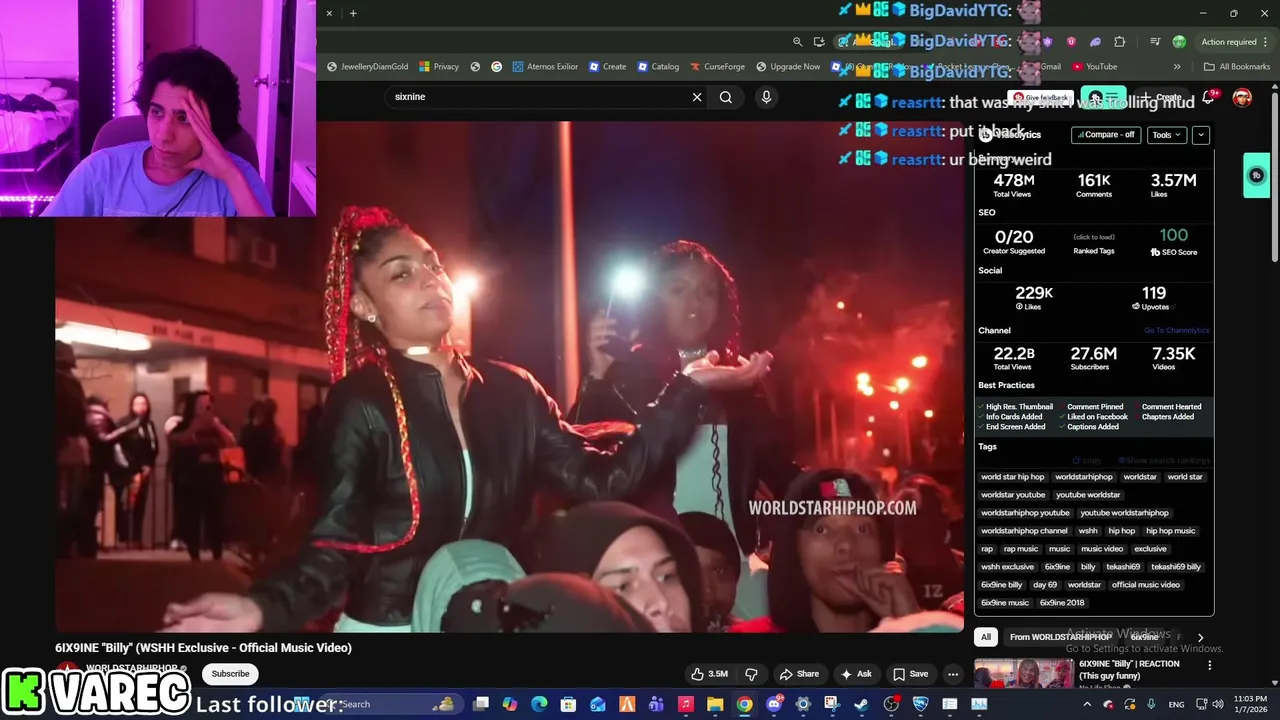Open new browser tab
This screenshot has width=1280, height=720.
353,13
